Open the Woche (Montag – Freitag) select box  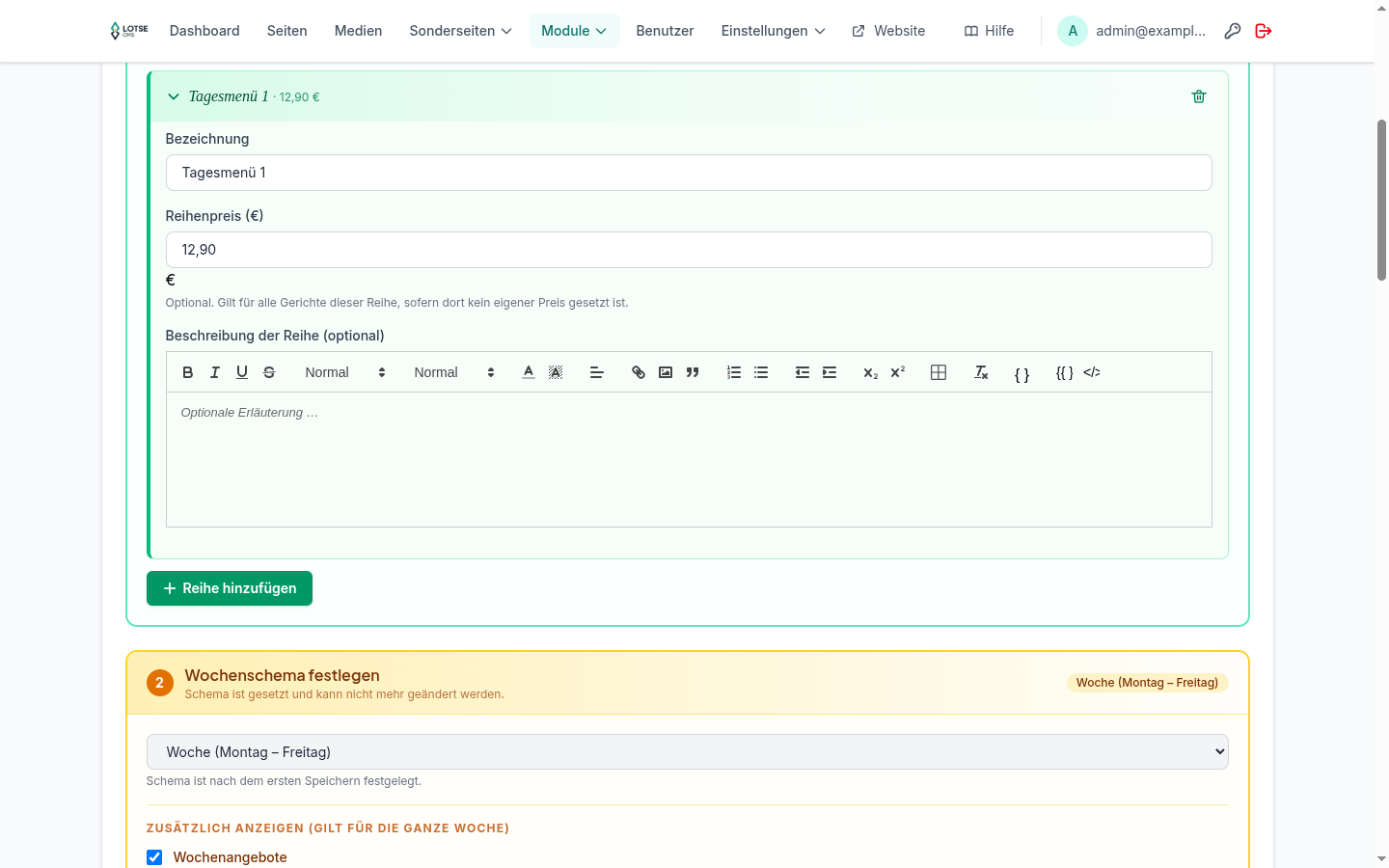pos(688,752)
